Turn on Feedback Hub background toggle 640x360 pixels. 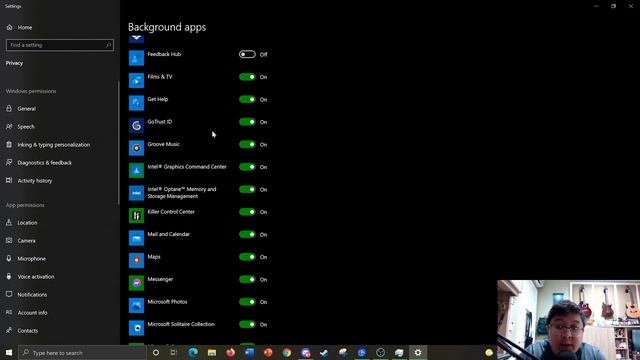coord(247,54)
